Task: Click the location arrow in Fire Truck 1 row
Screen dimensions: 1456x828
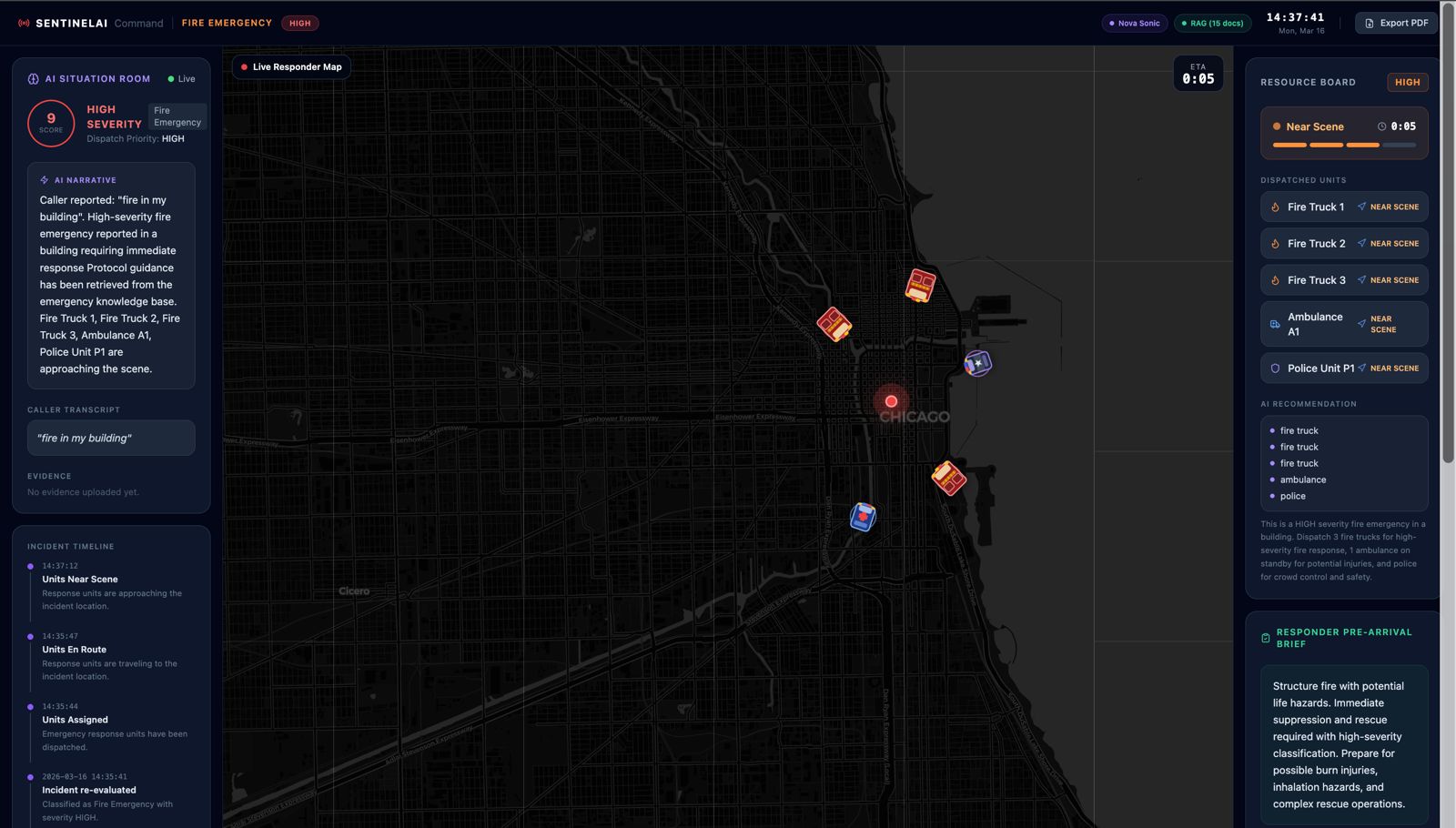Action: [1361, 207]
